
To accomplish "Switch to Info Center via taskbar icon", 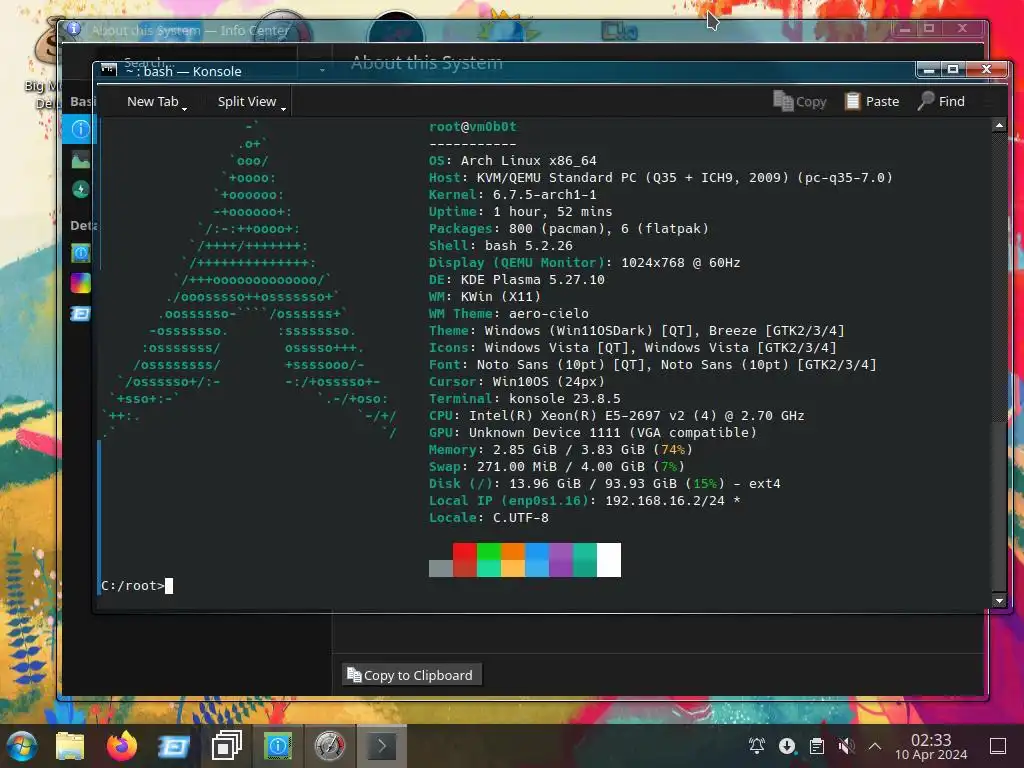I will [278, 746].
